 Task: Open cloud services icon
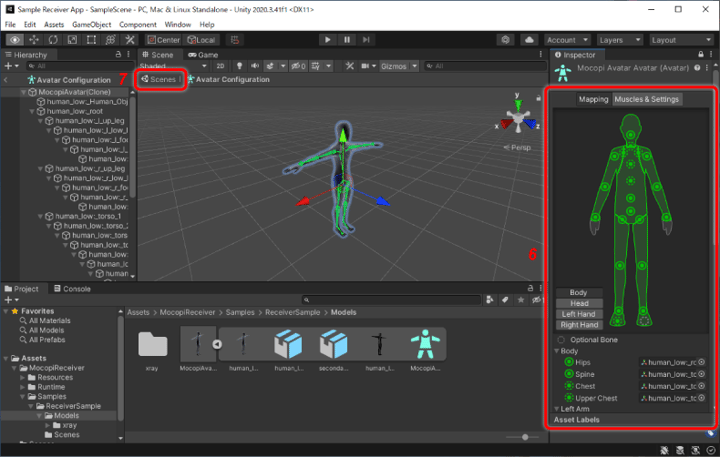coord(529,40)
